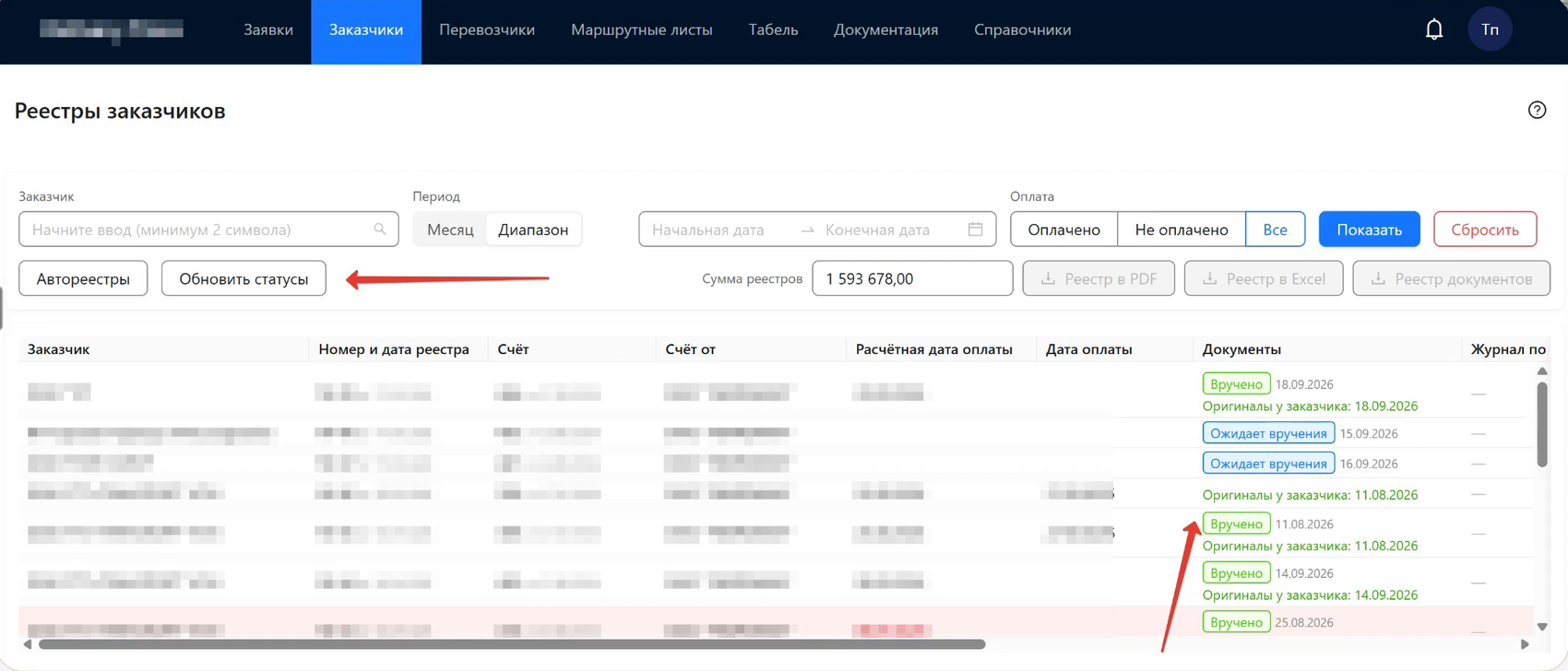Click the scroll down arrow of table
This screenshot has width=1568, height=671.
1541,627
